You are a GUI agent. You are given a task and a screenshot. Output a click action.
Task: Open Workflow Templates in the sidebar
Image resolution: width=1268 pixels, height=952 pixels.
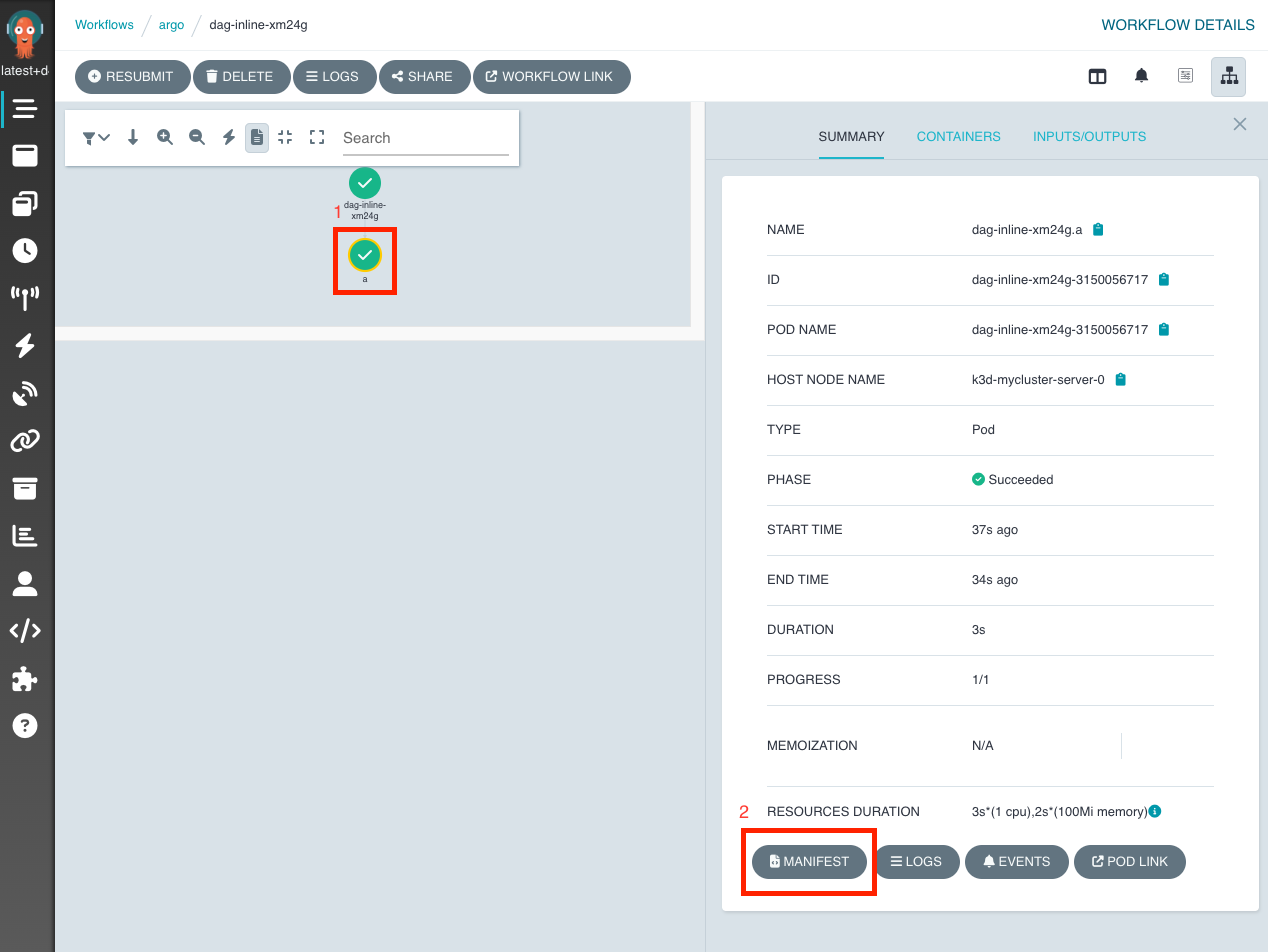point(25,203)
